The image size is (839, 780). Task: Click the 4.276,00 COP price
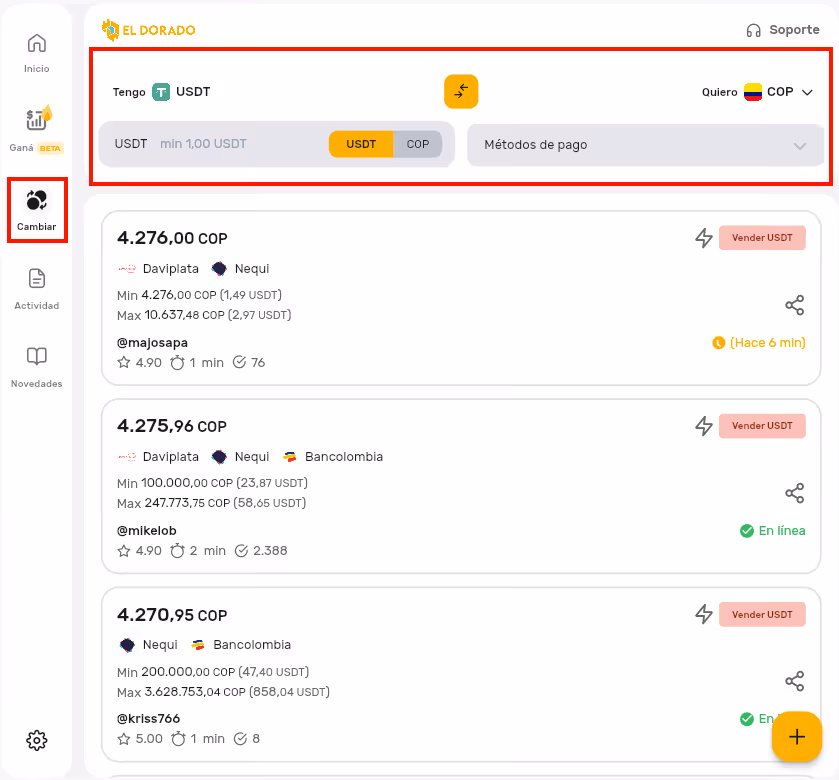click(x=172, y=238)
